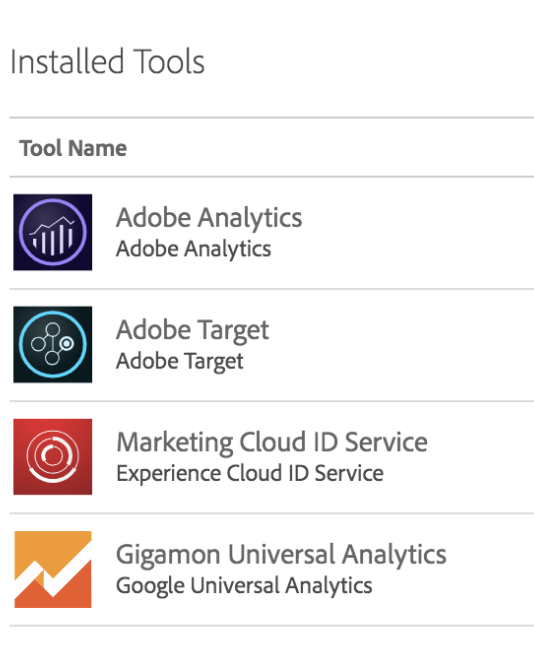Screen dimensions: 534x664
Task: Click the Gigamon Universal Analytics icon
Action: click(53, 569)
